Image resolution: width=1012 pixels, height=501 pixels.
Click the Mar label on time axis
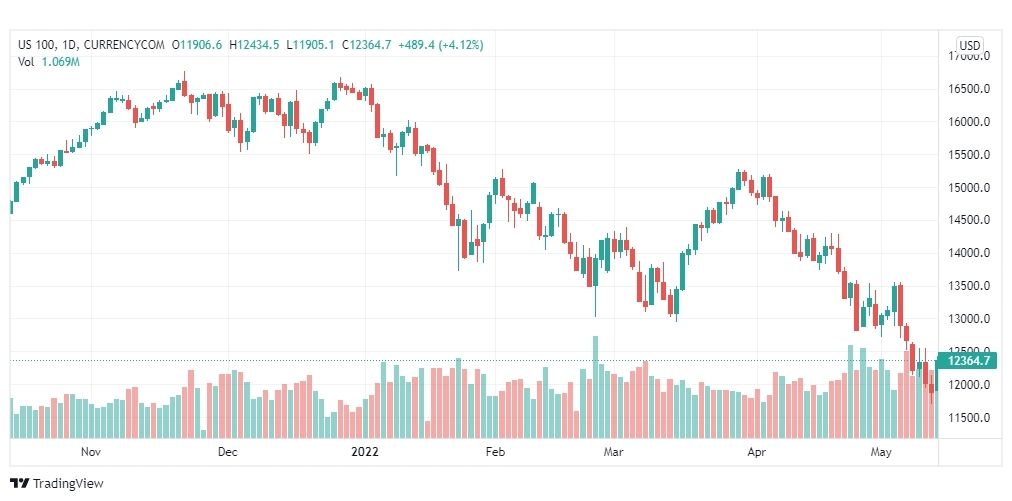[x=613, y=452]
